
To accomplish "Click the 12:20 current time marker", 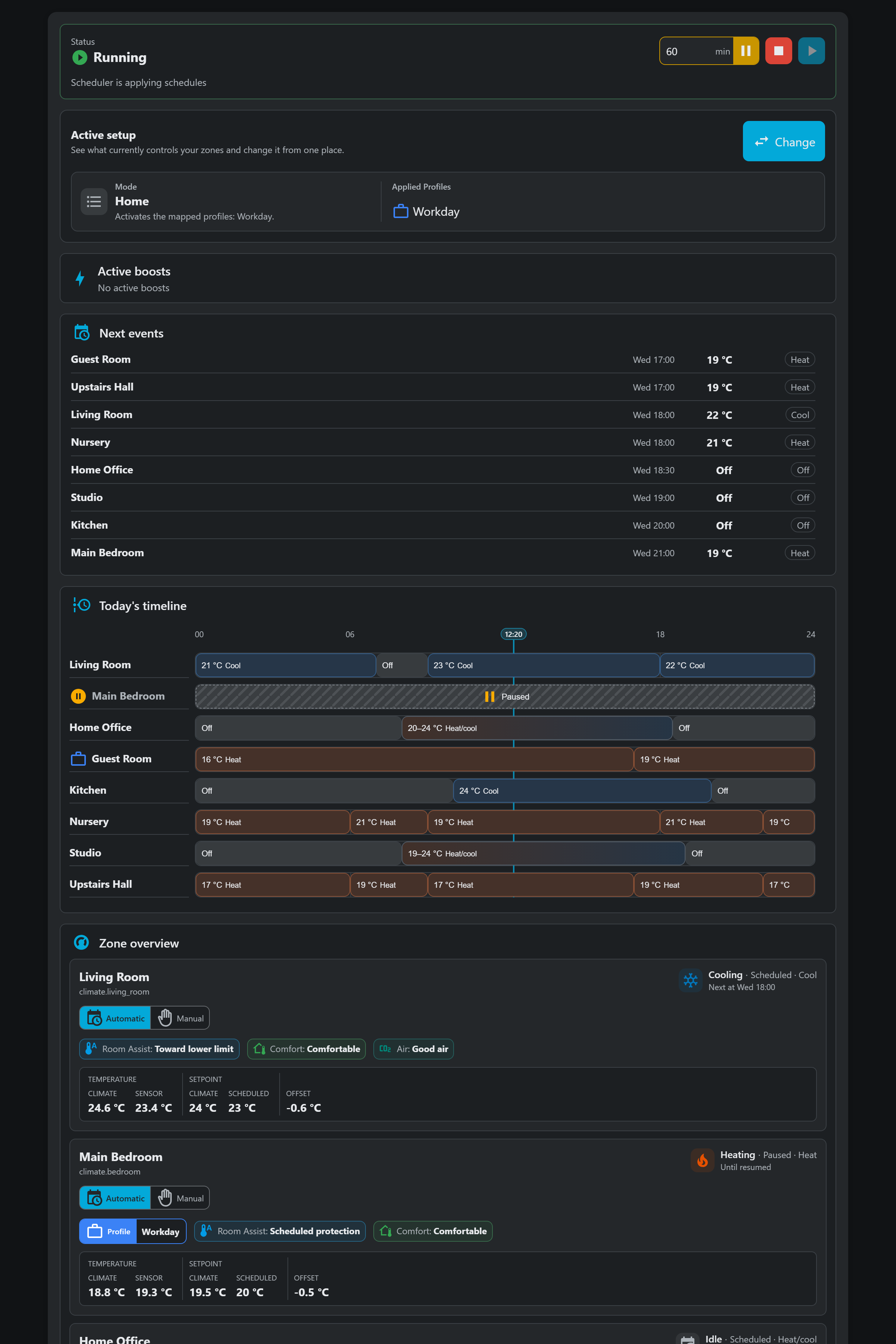I will (513, 634).
